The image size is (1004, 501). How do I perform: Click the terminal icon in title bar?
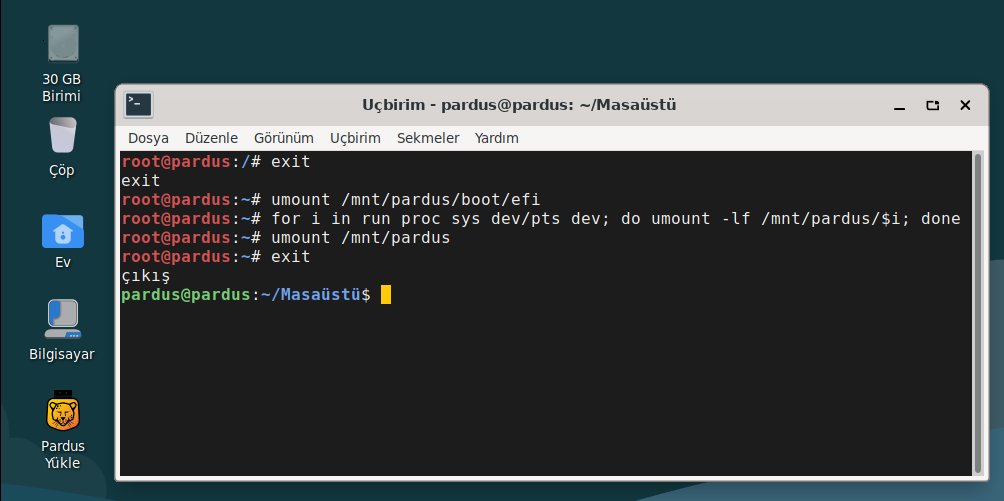138,105
